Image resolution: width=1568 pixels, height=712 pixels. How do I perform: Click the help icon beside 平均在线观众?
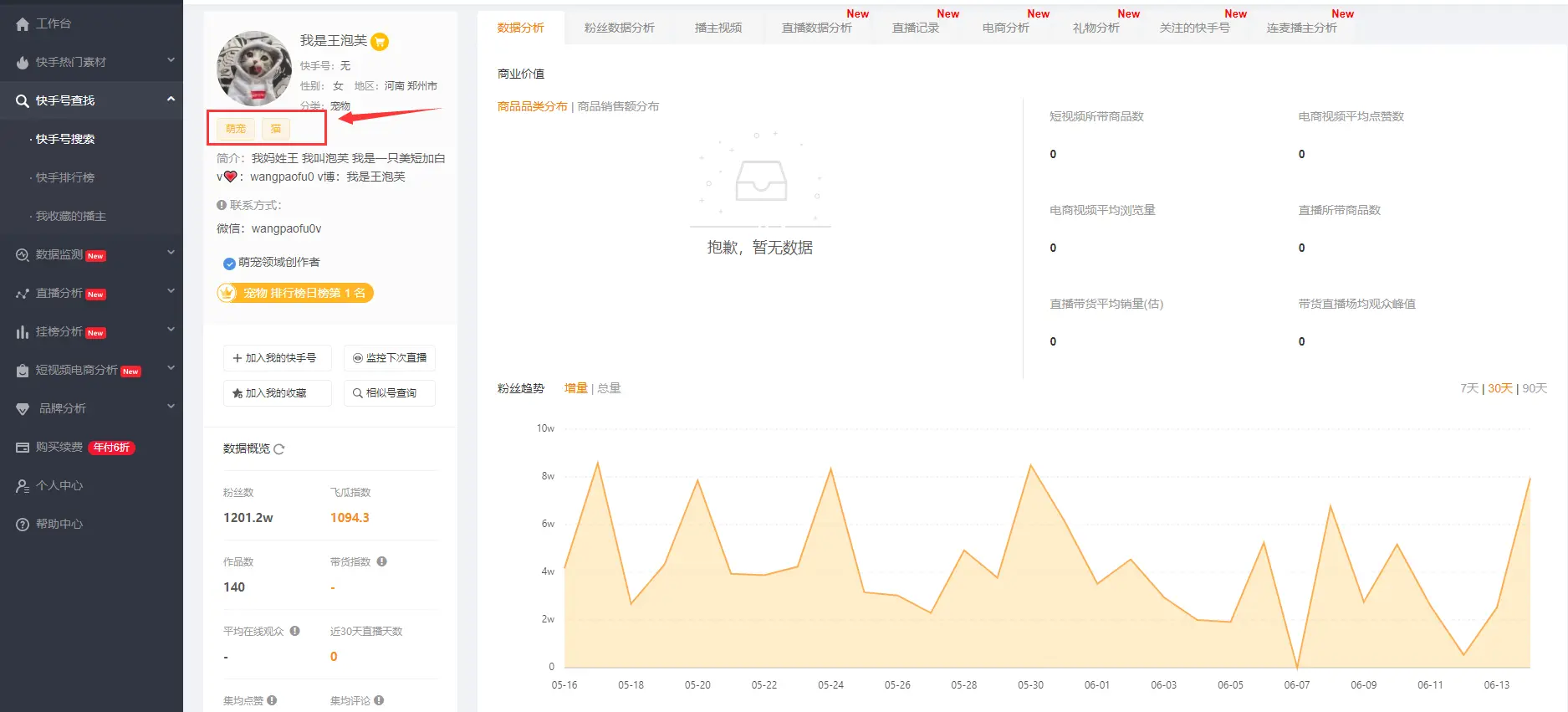point(295,631)
